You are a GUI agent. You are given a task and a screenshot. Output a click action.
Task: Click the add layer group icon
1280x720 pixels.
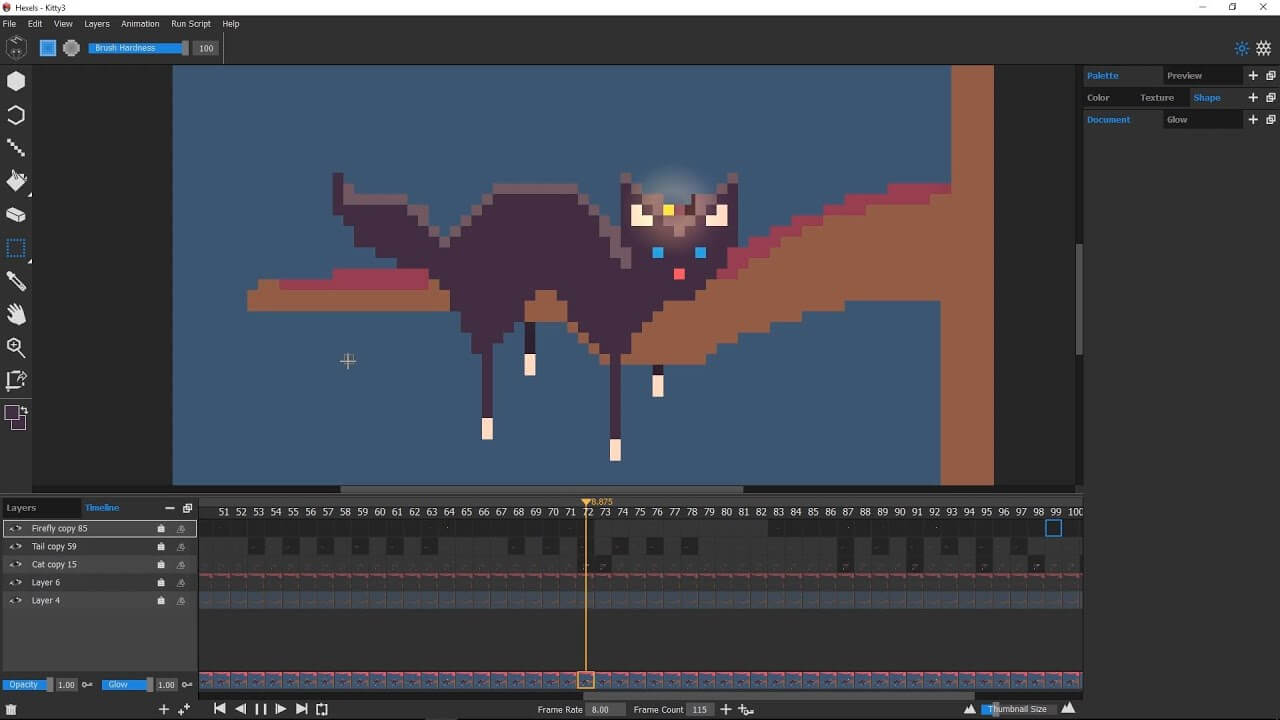(x=184, y=709)
